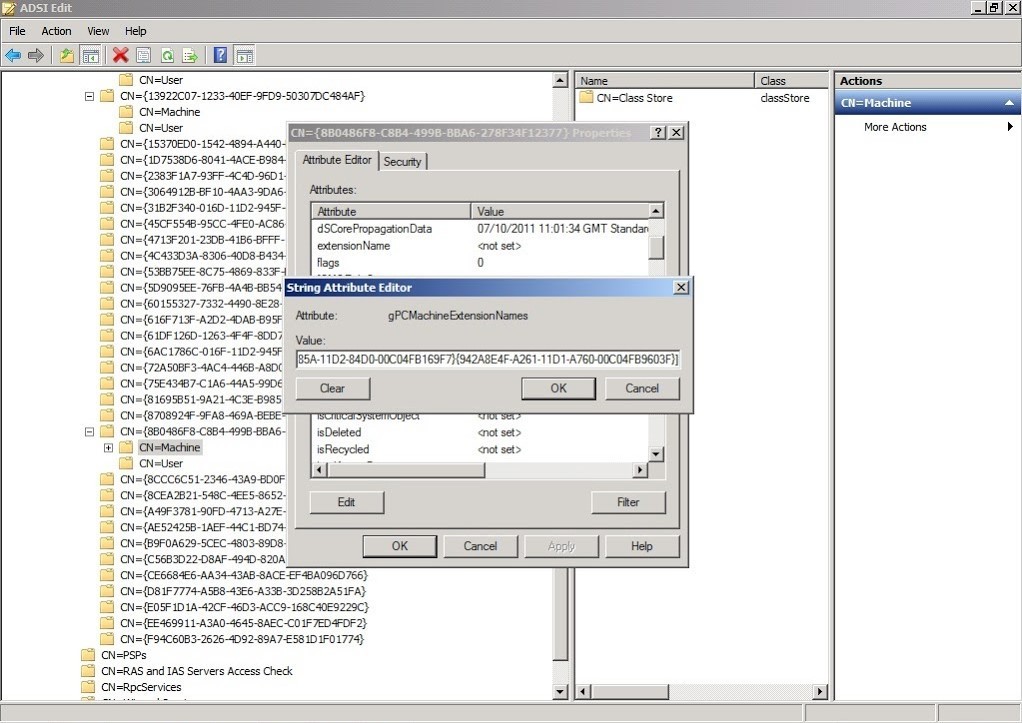Collapse the CN={13922C07-1233 tree node

tap(89, 96)
